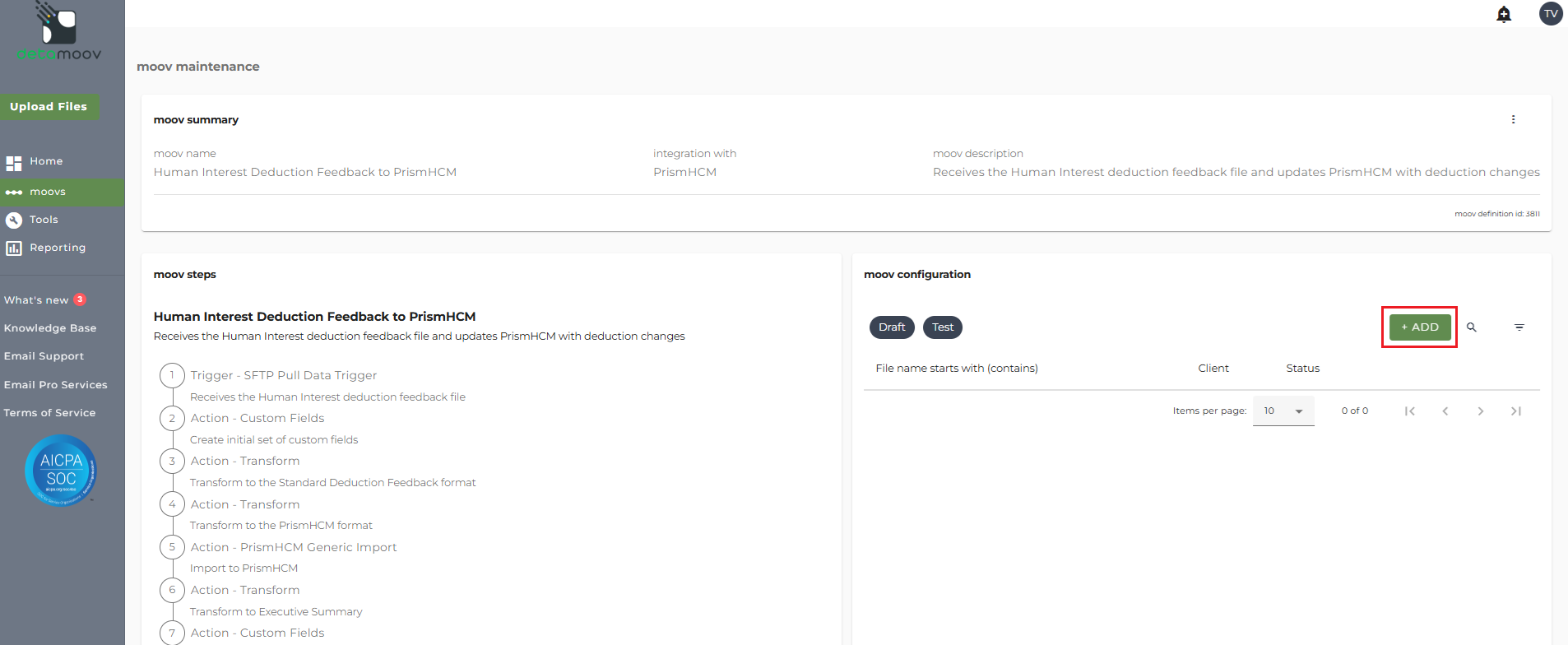
Task: Open the Terms of Service link
Action: tap(49, 413)
